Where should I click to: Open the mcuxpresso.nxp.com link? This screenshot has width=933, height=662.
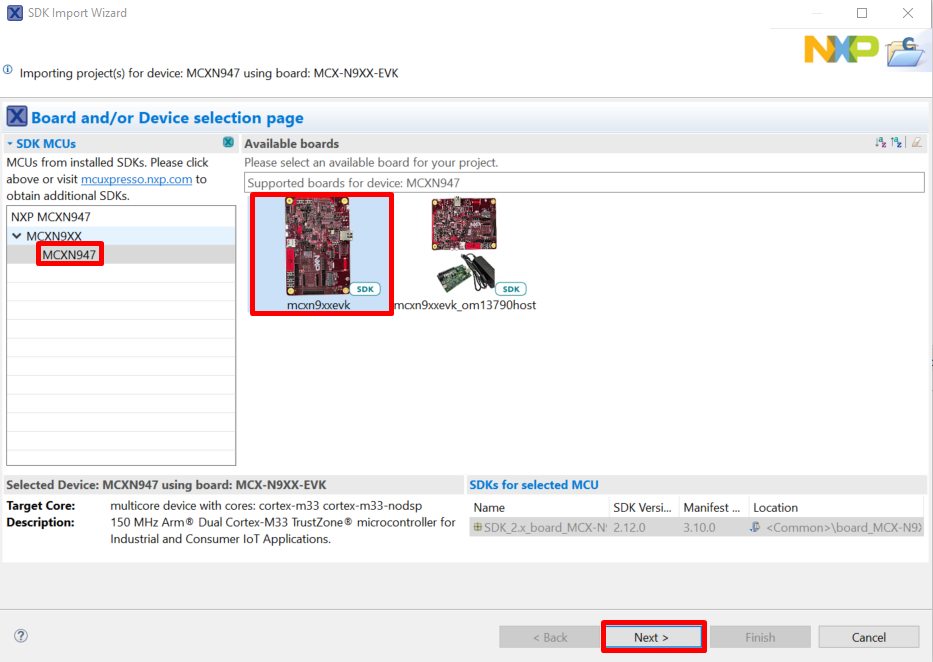[x=136, y=179]
